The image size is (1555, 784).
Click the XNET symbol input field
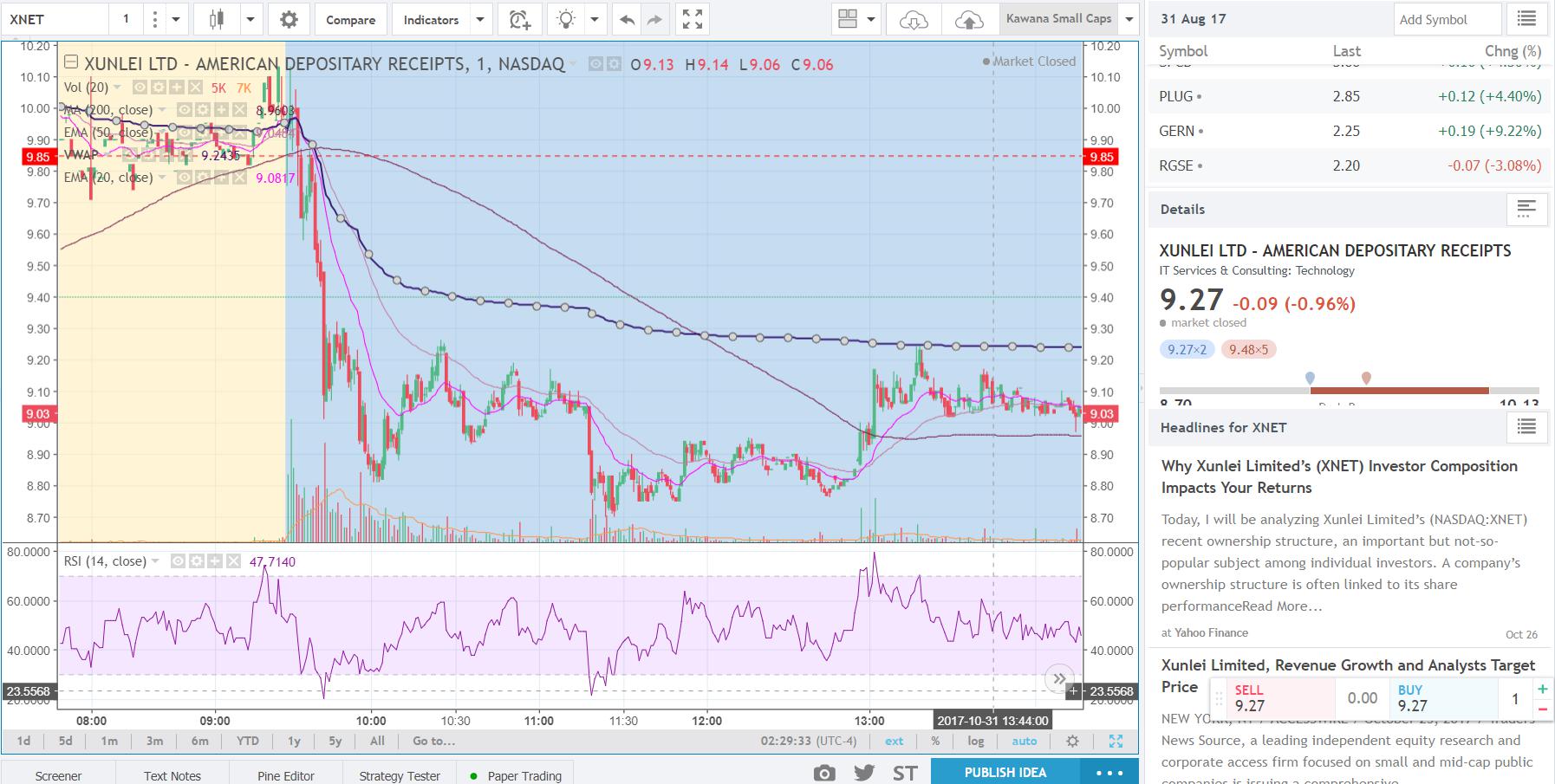[x=55, y=19]
